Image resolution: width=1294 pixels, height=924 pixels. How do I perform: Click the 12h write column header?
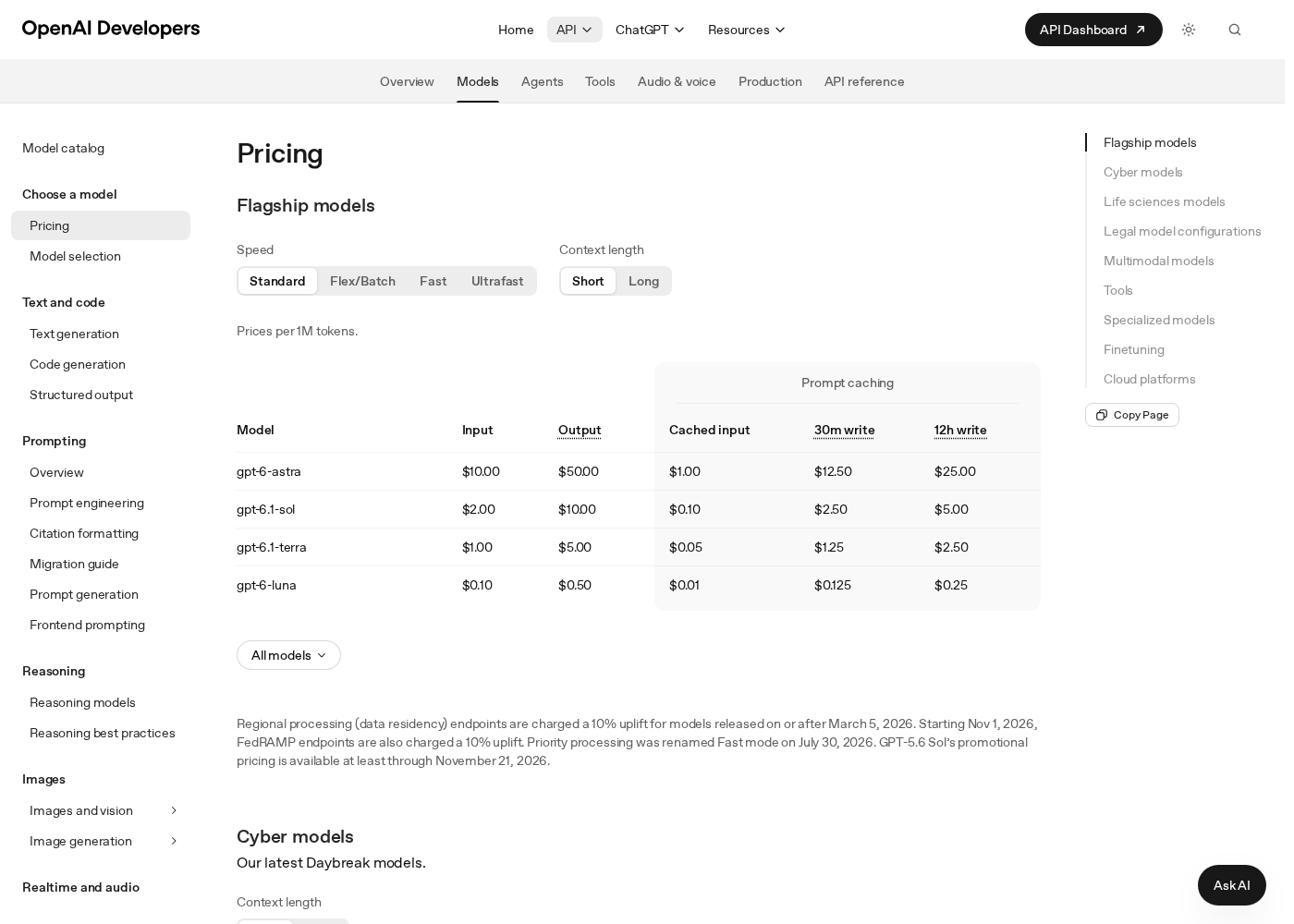960,430
